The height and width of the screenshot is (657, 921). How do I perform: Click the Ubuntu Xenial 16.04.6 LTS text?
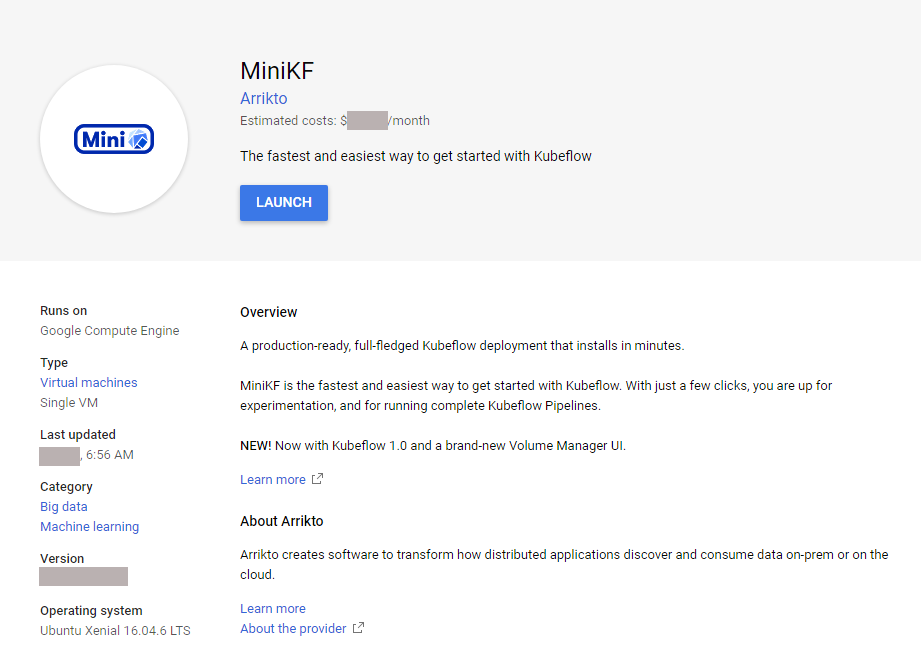coord(115,630)
